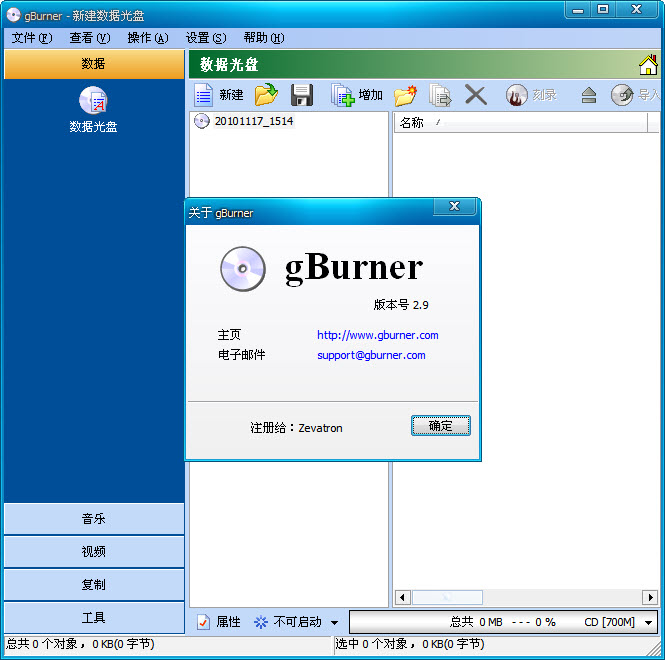Maximize the gBurner main window
The height and width of the screenshot is (660, 665).
coord(603,9)
